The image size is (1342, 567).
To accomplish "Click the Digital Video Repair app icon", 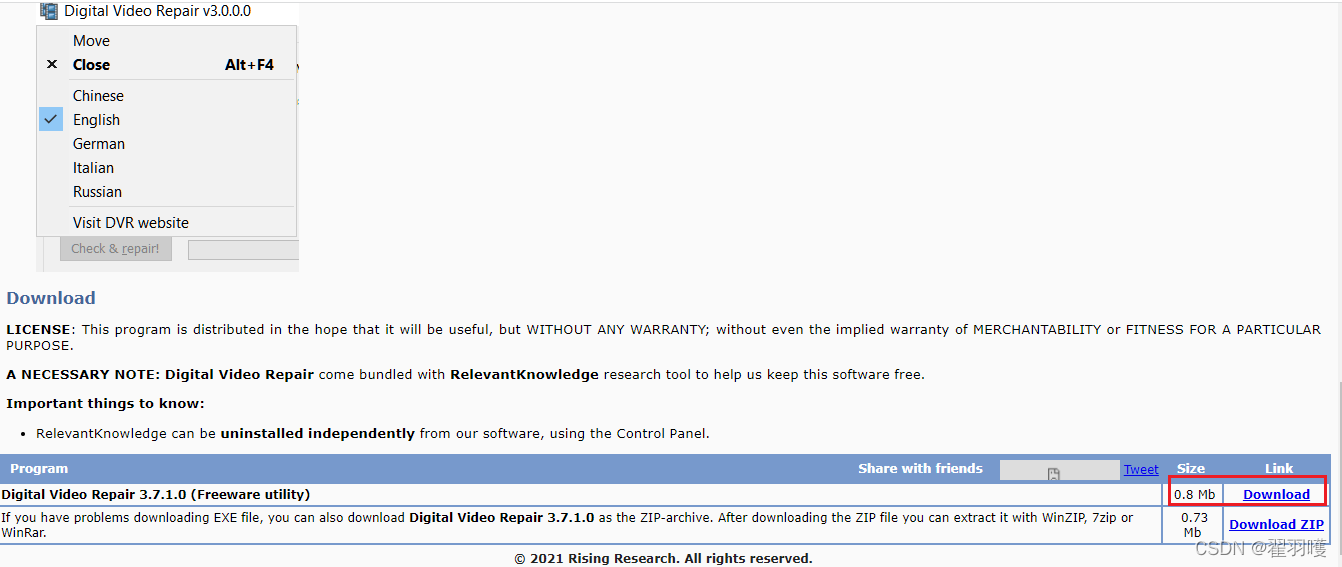I will [49, 11].
